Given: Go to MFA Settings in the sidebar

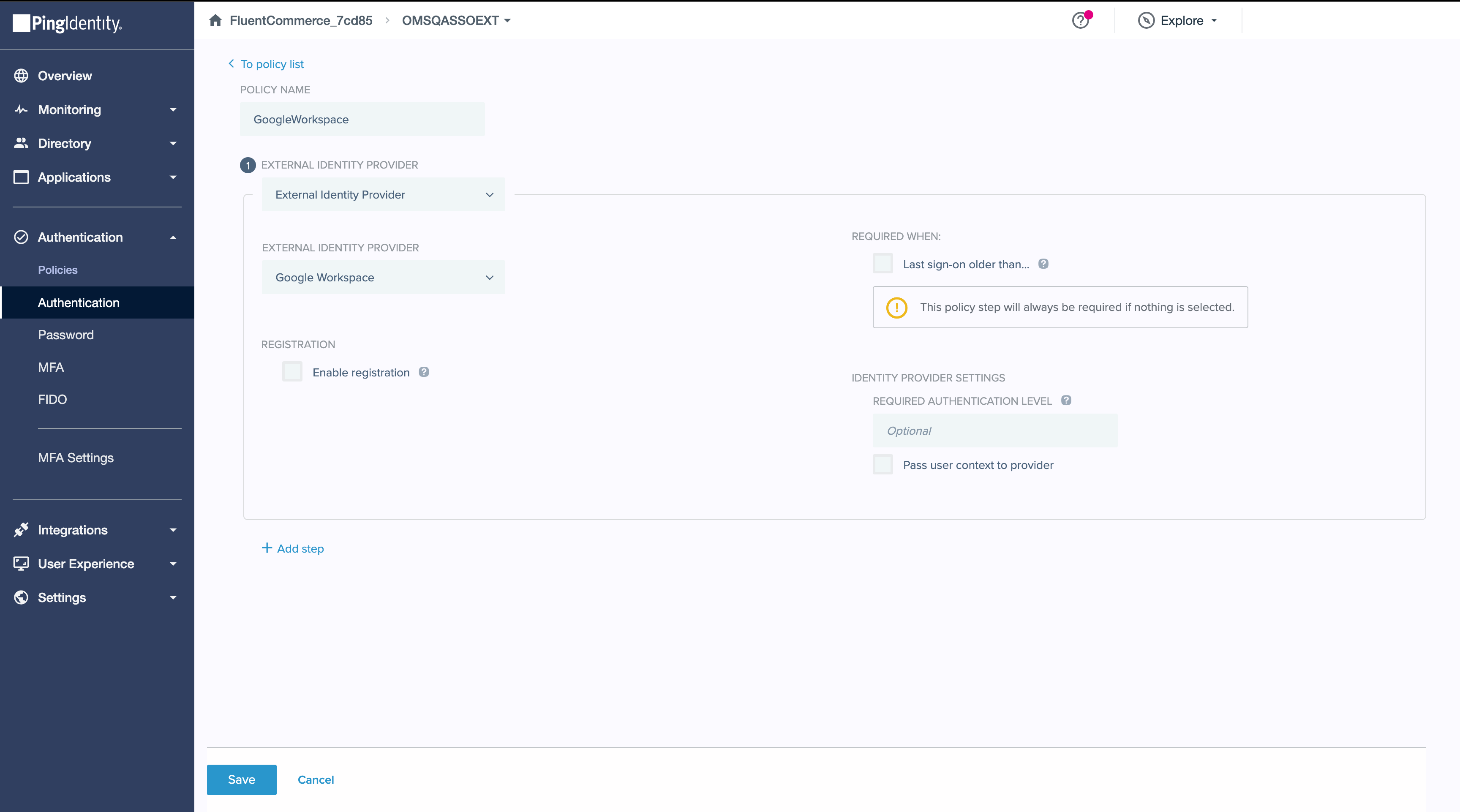Looking at the screenshot, I should click(75, 458).
